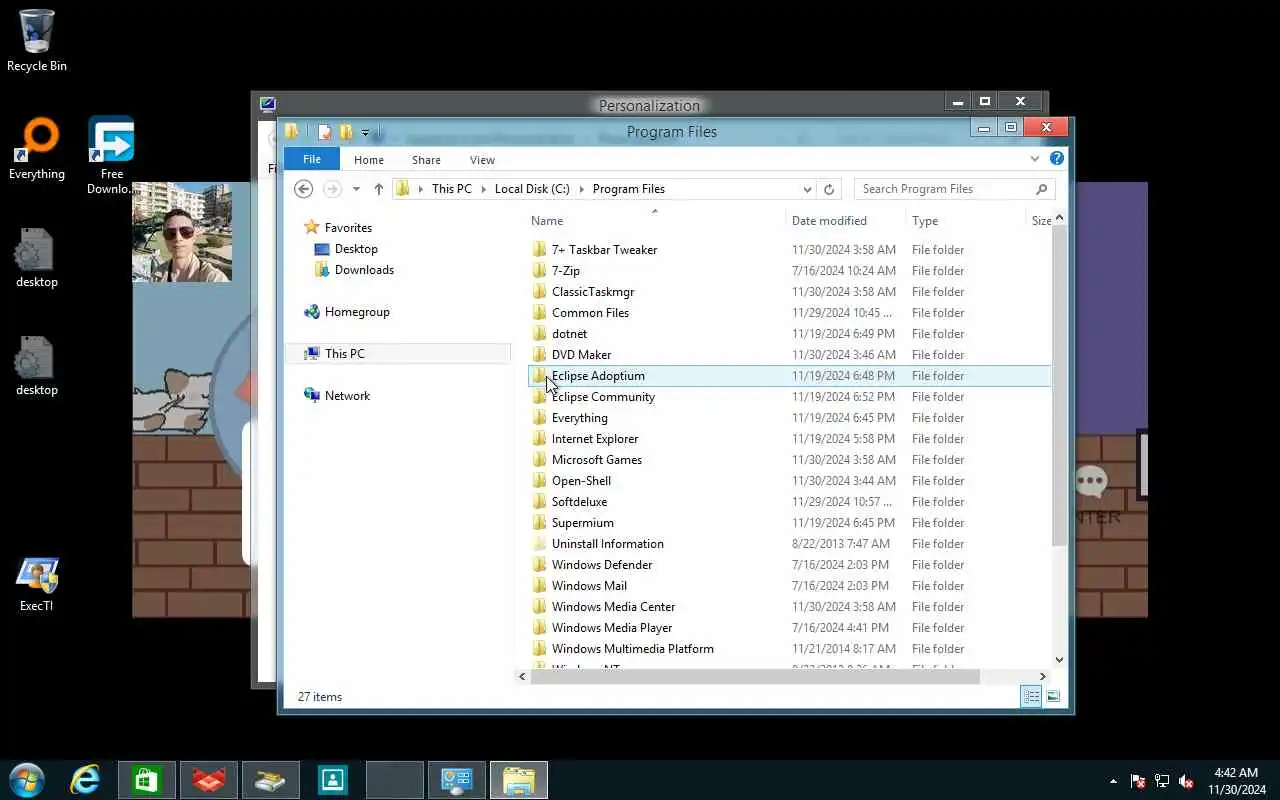Click the horizontal scrollbar of file list

coord(755,676)
